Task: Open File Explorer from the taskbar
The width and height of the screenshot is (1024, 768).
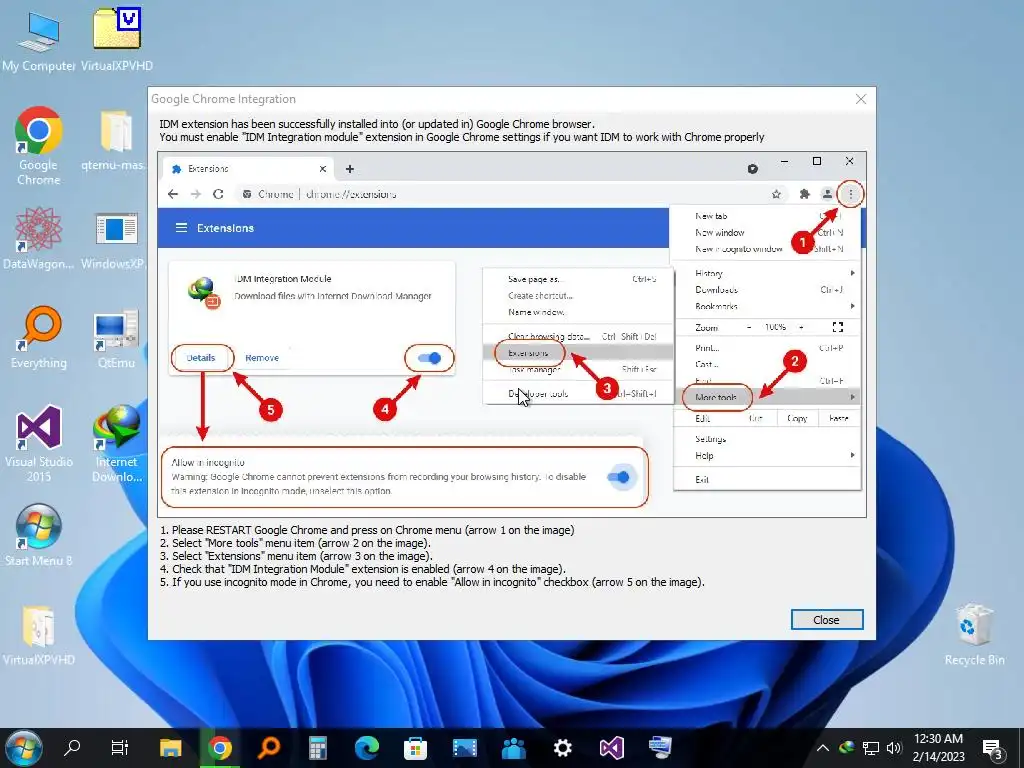Action: click(170, 747)
